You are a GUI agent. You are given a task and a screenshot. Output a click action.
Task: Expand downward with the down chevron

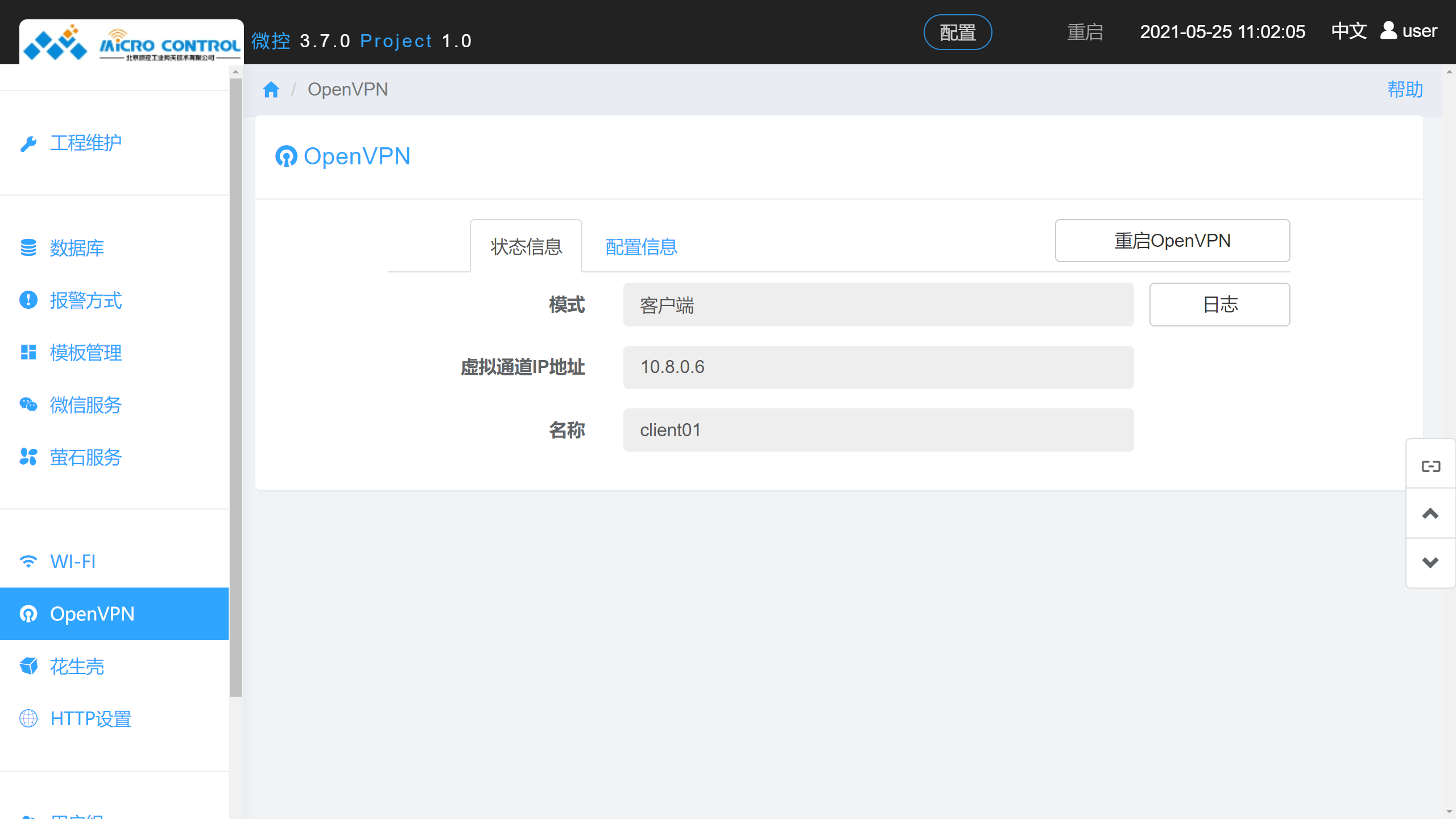(1430, 562)
